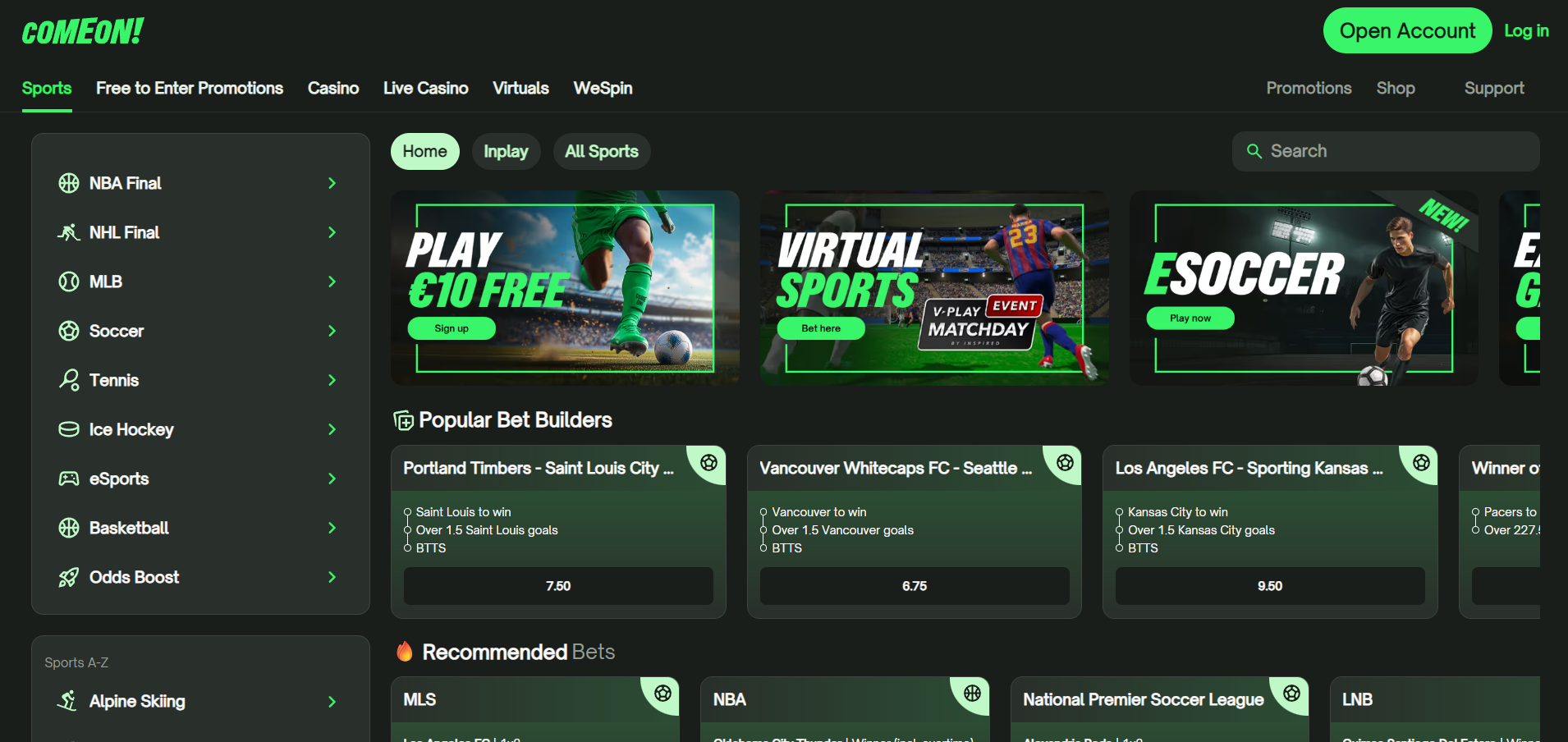Select the All Sports pill tab
The image size is (1568, 742).
point(602,152)
